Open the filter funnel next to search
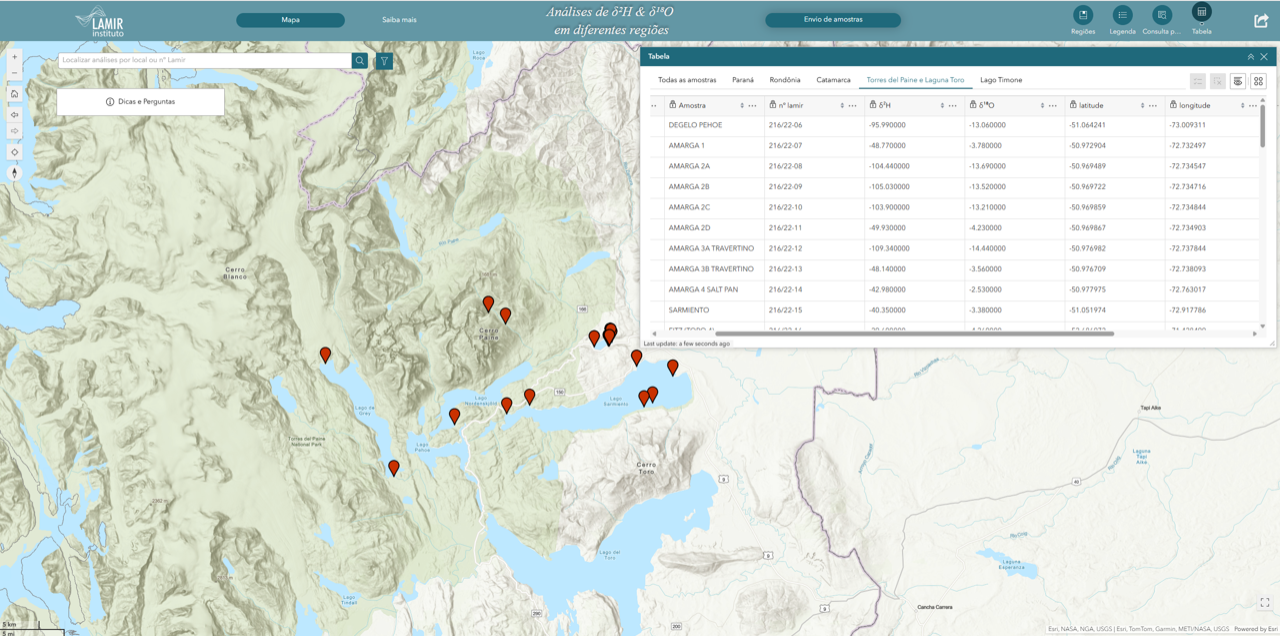1280x636 pixels. [384, 61]
